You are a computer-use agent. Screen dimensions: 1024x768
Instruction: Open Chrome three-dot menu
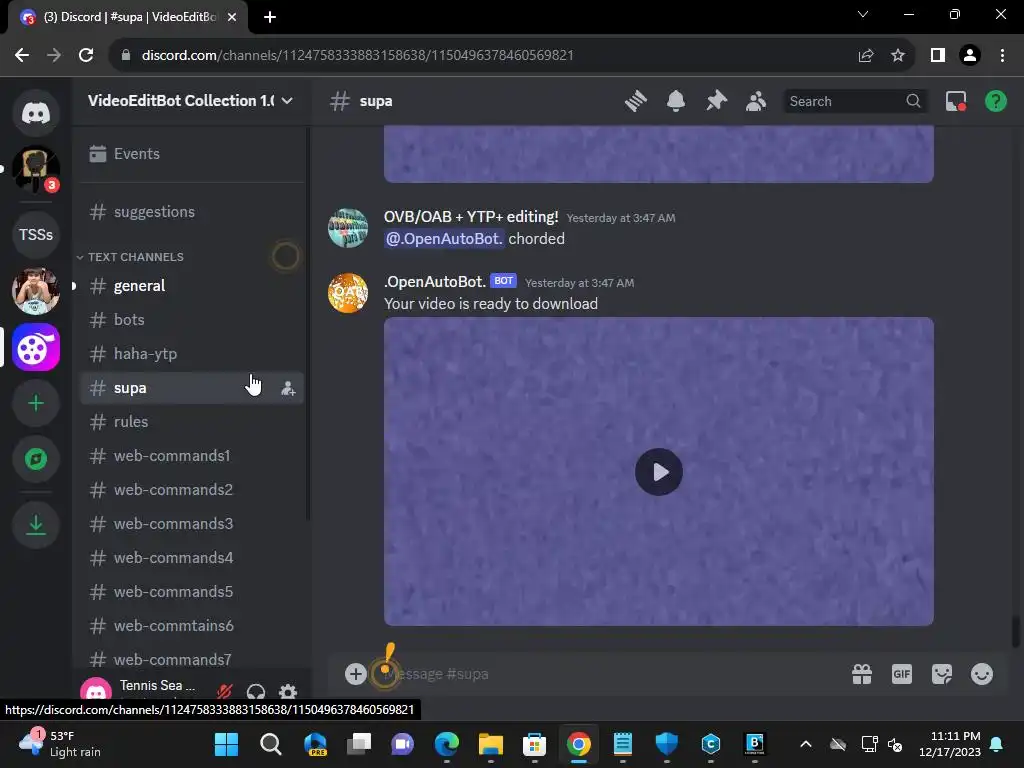pyautogui.click(x=1002, y=55)
